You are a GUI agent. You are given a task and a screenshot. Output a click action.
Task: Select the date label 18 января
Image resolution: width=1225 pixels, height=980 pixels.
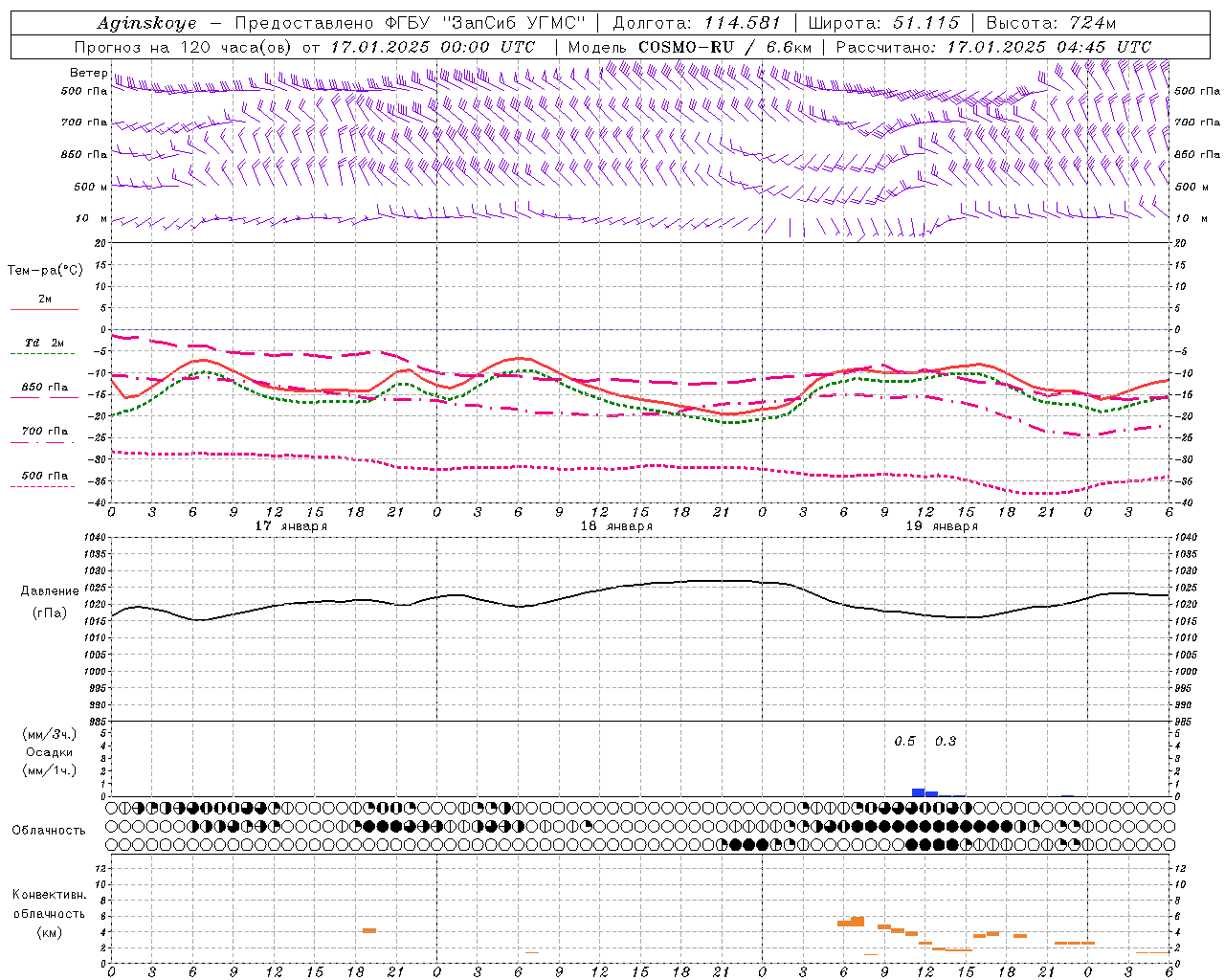pyautogui.click(x=616, y=526)
